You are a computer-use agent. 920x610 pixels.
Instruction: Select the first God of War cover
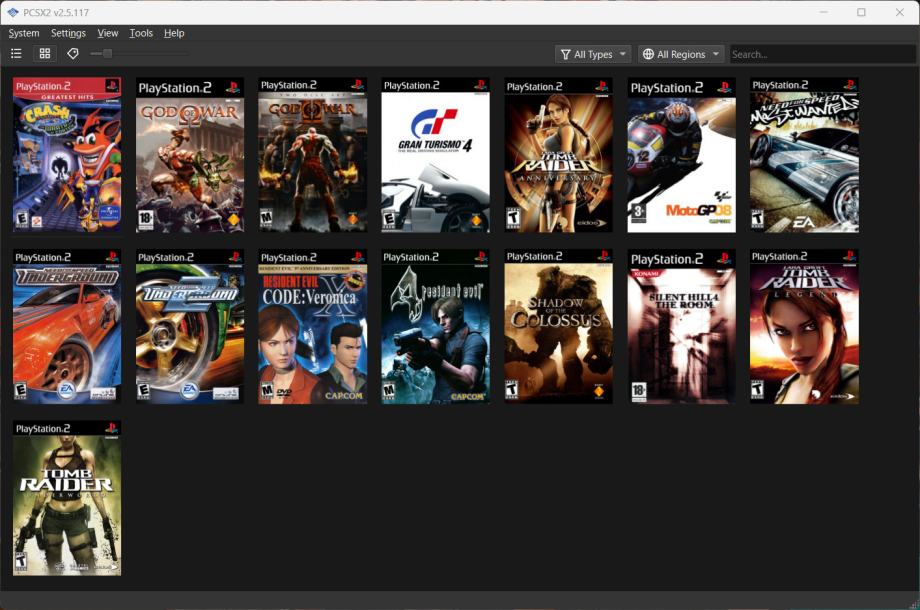tap(190, 155)
